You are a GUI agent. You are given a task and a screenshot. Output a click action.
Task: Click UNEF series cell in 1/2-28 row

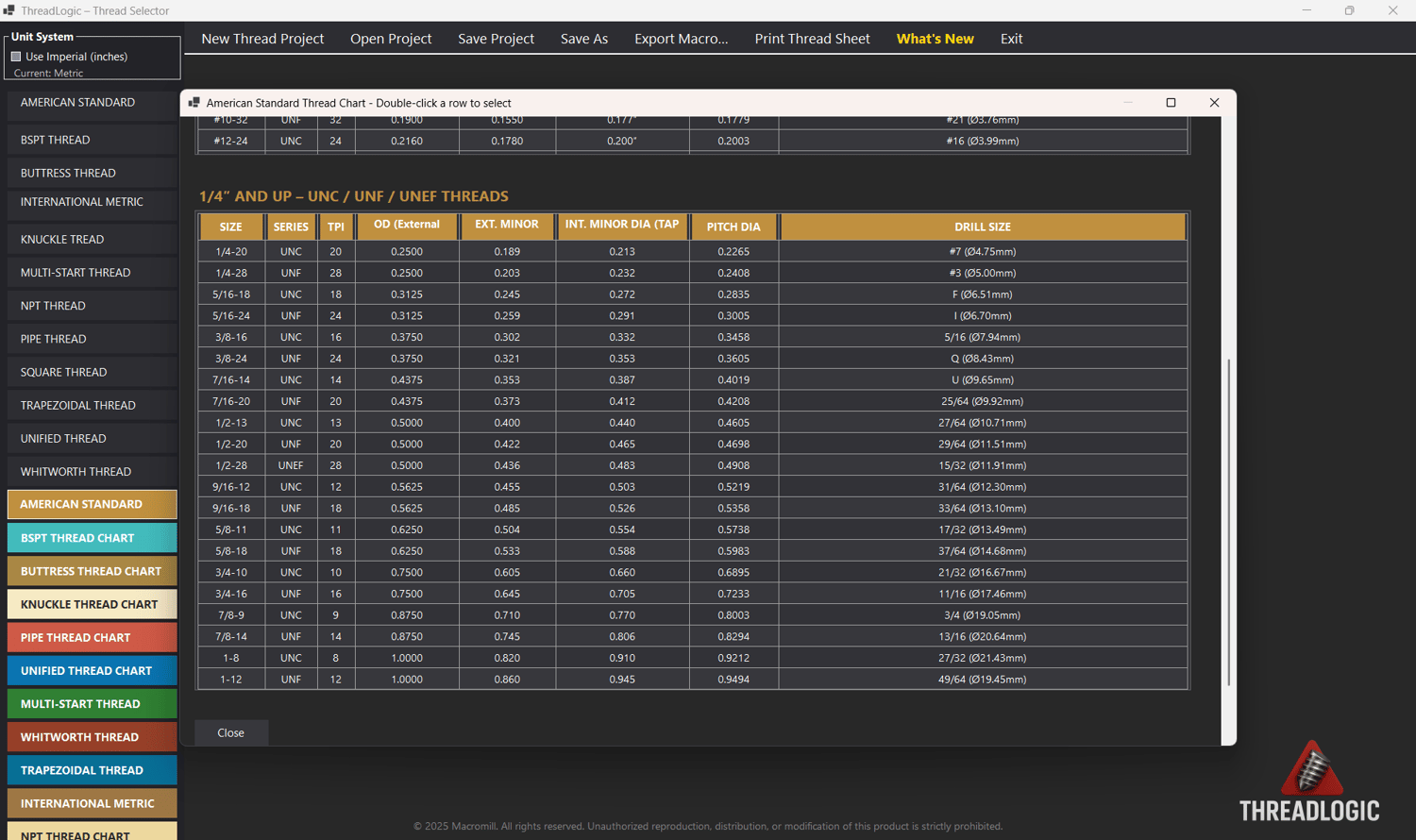point(291,465)
